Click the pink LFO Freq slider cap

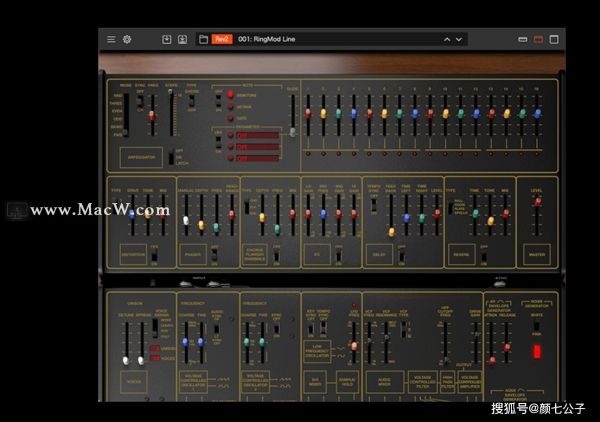(354, 346)
